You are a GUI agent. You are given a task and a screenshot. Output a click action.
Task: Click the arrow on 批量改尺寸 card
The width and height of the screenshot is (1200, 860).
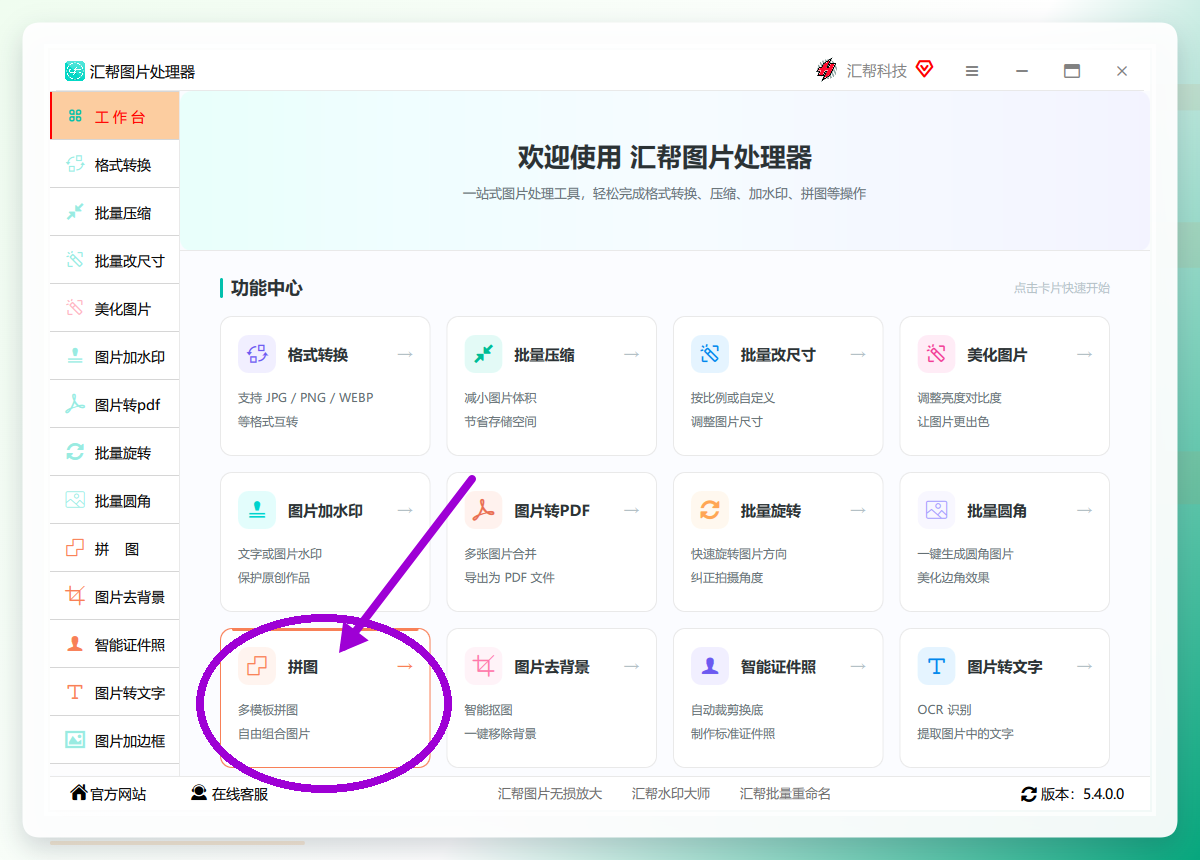click(858, 354)
